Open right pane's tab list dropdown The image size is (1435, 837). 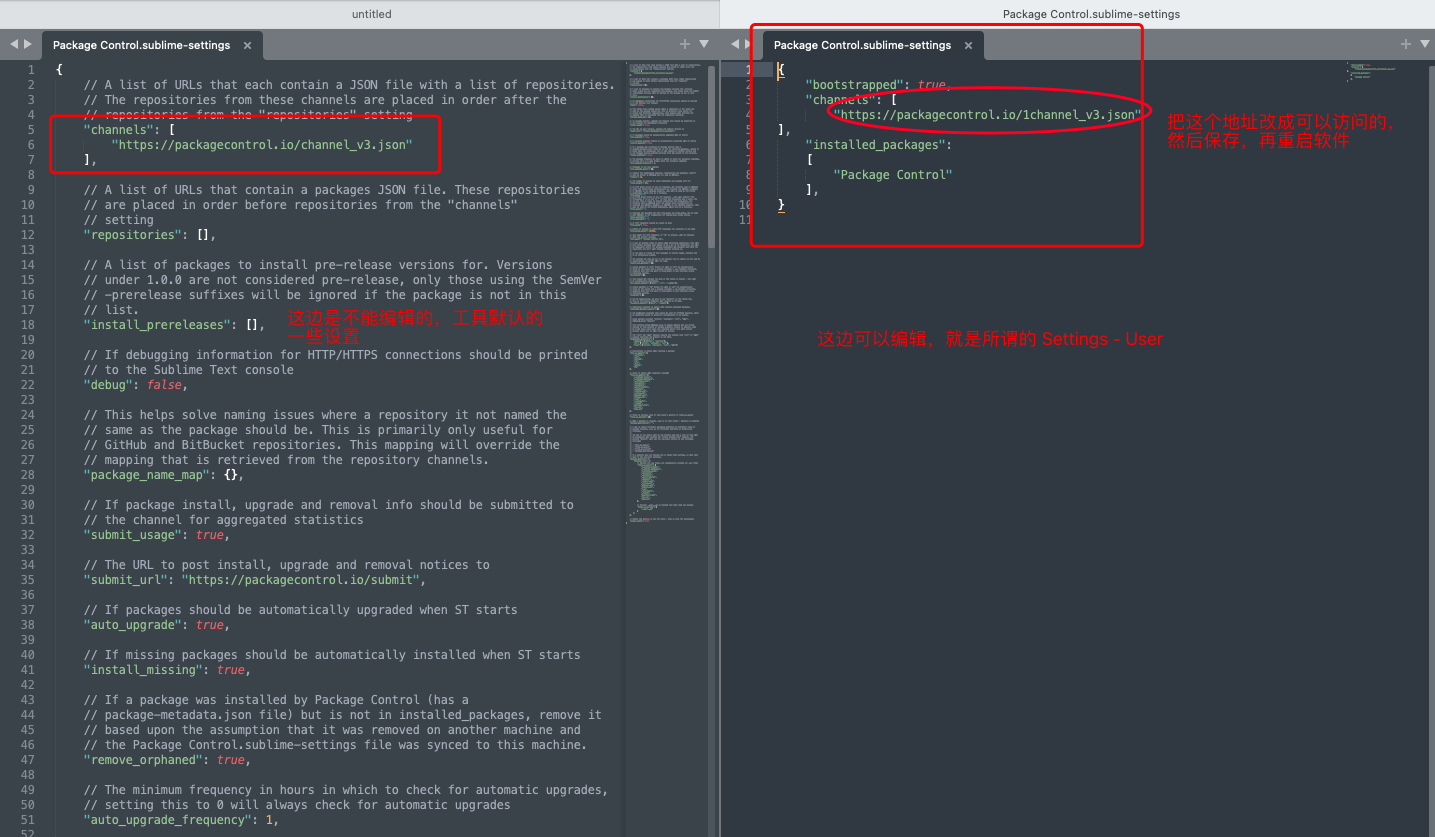pos(1425,44)
